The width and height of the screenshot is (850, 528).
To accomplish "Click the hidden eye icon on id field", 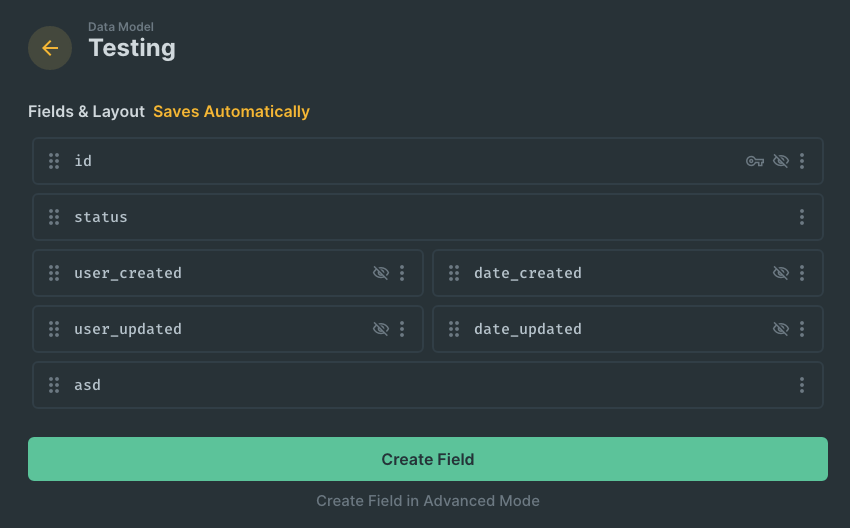I will [781, 161].
